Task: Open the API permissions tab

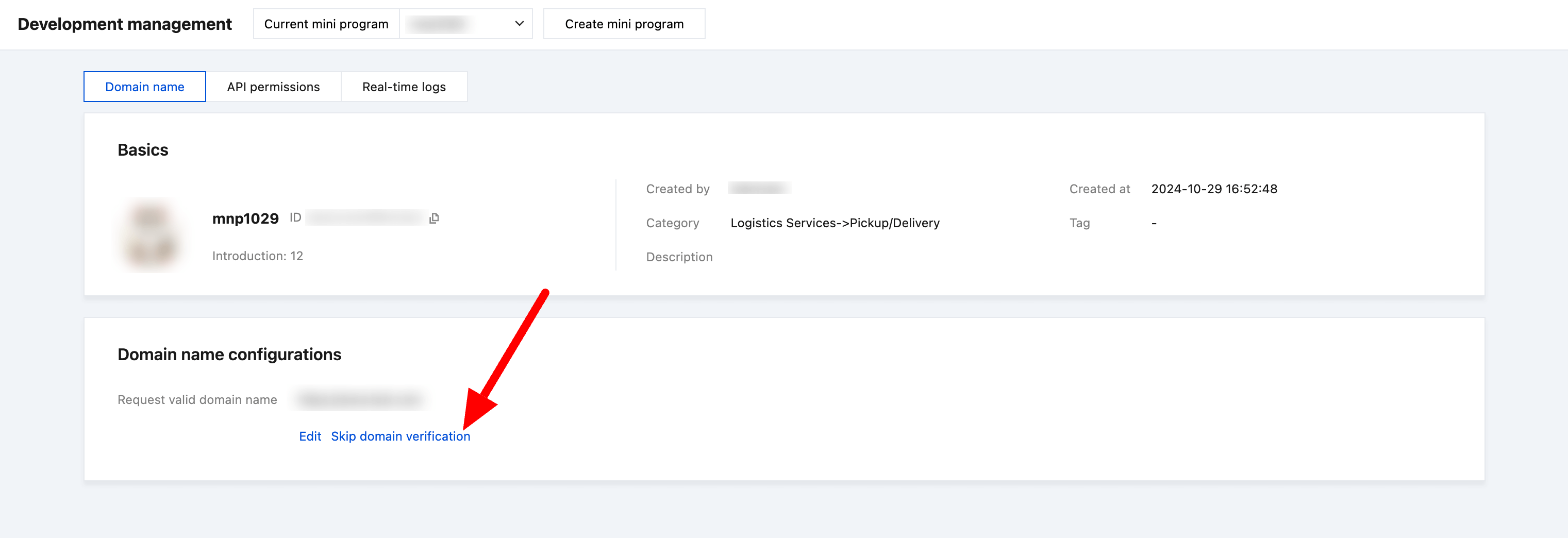Action: point(273,87)
